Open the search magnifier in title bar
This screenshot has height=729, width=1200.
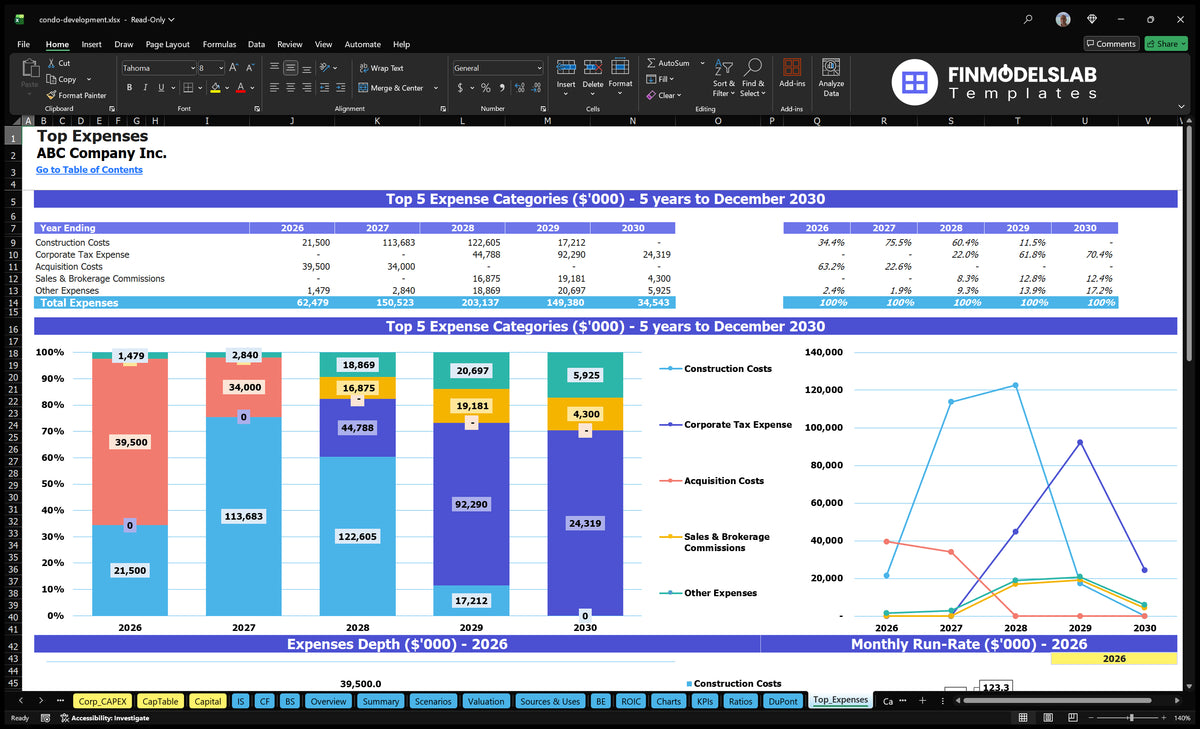click(1029, 19)
